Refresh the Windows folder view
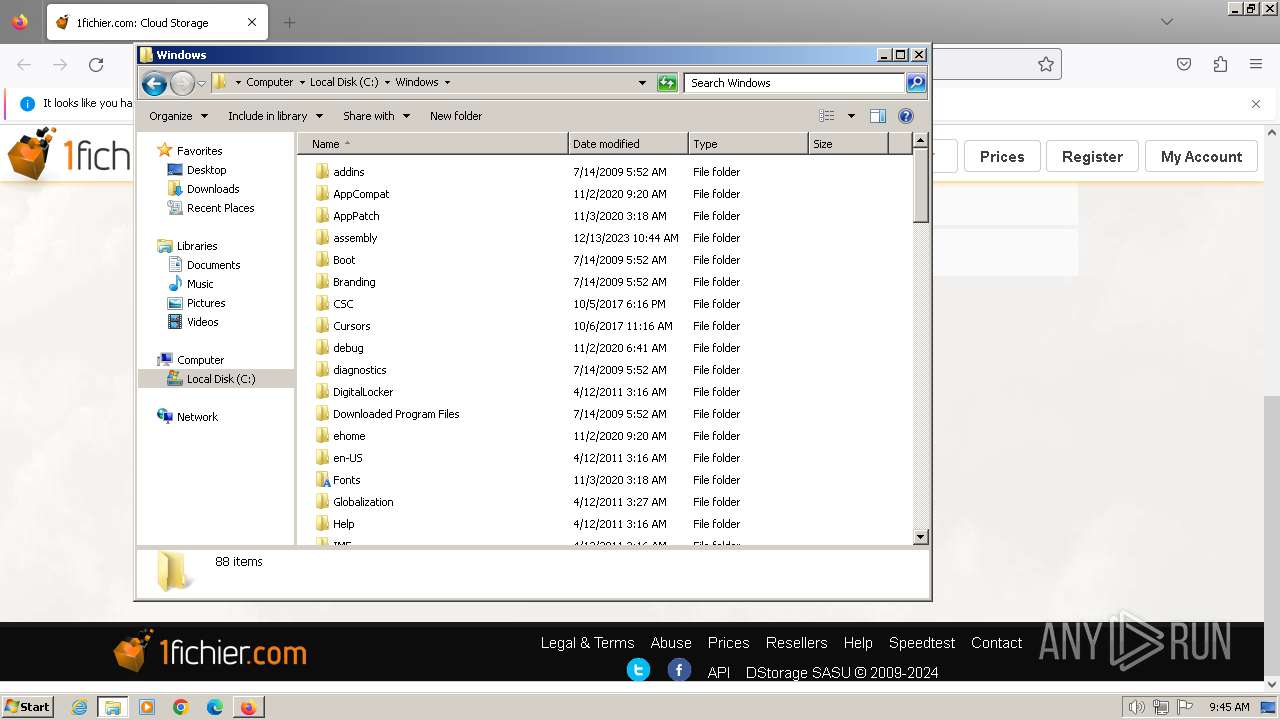Image resolution: width=1280 pixels, height=720 pixels. click(667, 83)
